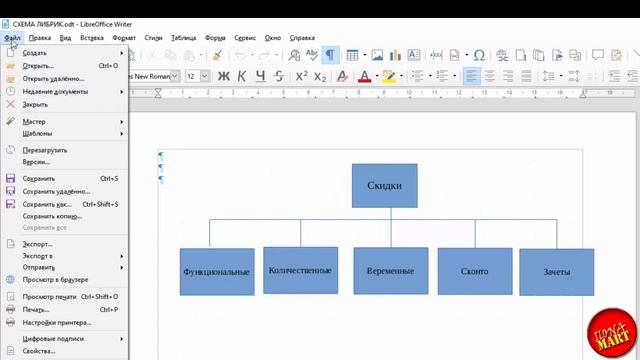Choose Закрыть in File menu
The image size is (640, 360).
[64, 104]
